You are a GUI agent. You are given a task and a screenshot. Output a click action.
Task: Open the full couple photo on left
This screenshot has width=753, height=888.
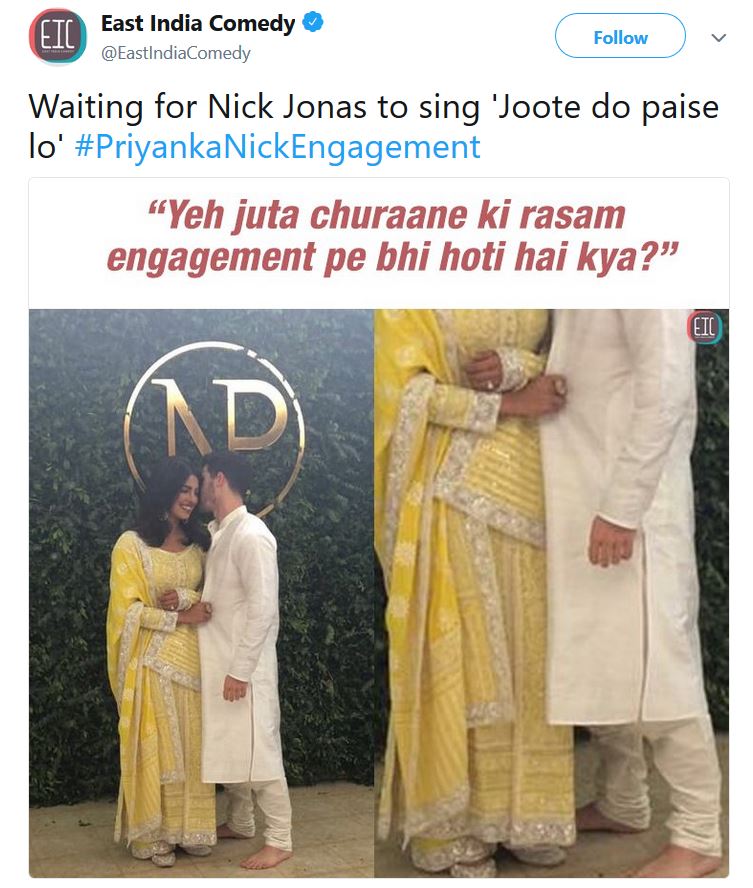(x=201, y=593)
